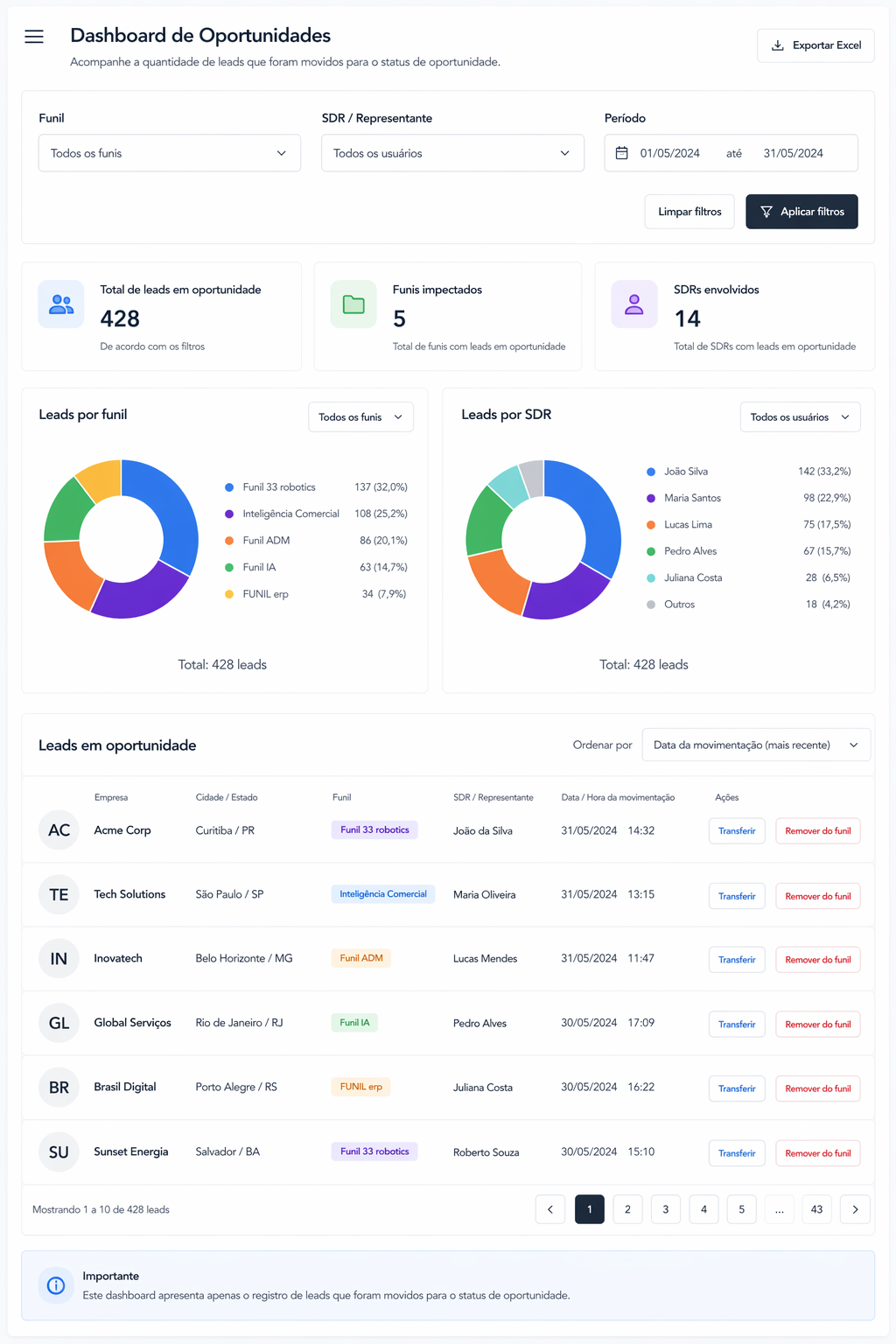Image resolution: width=896 pixels, height=1344 pixels.
Task: Click Exportar Excel button
Action: [815, 45]
